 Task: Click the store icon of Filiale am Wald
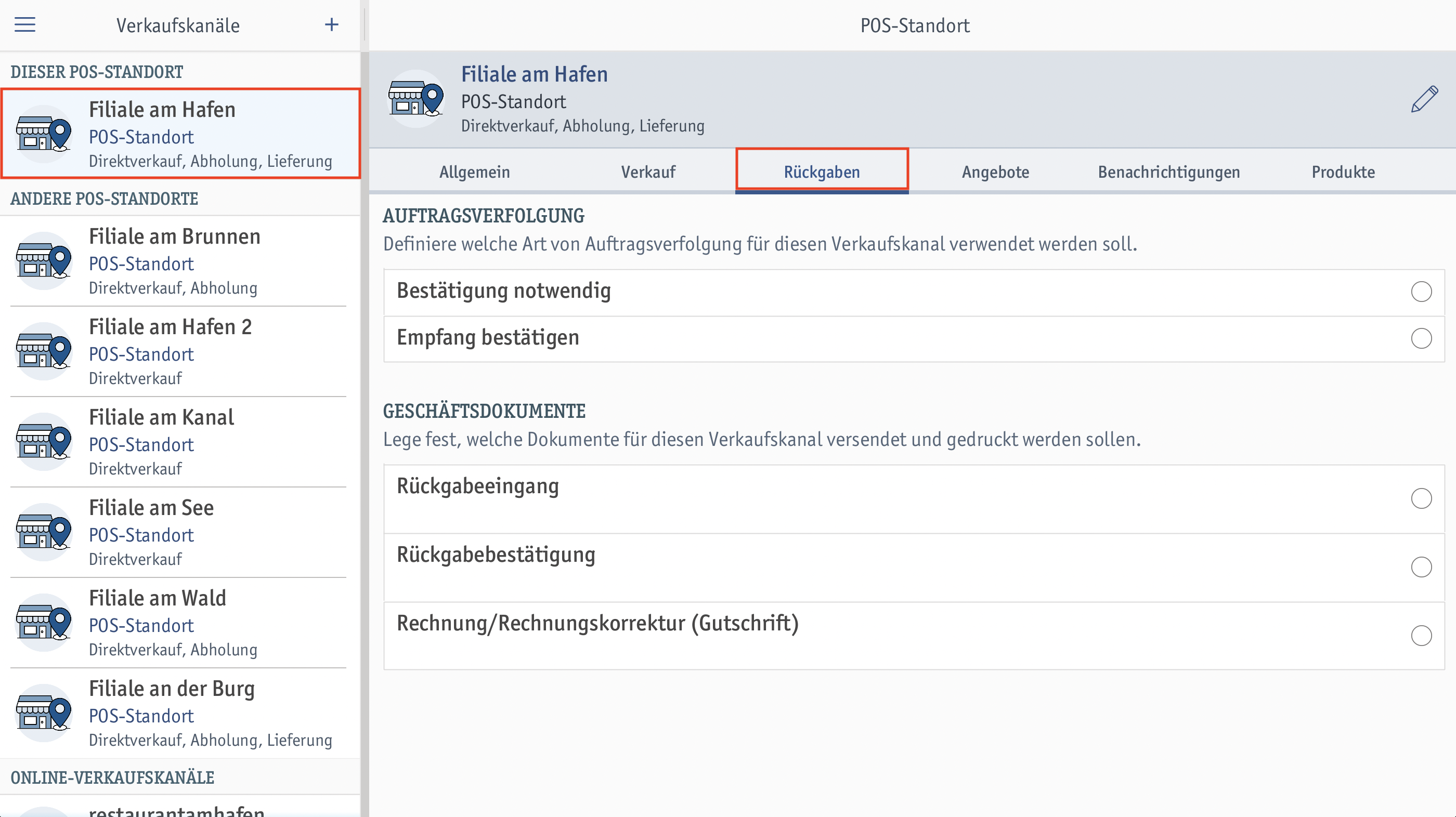click(x=44, y=623)
